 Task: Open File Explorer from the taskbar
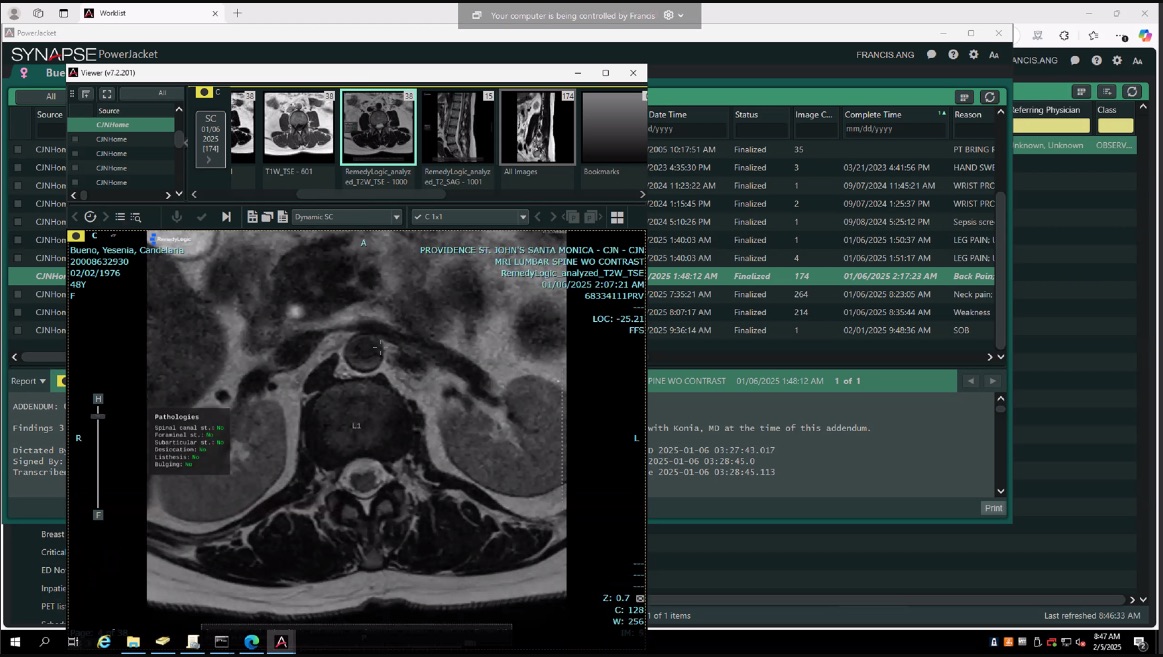[134, 642]
